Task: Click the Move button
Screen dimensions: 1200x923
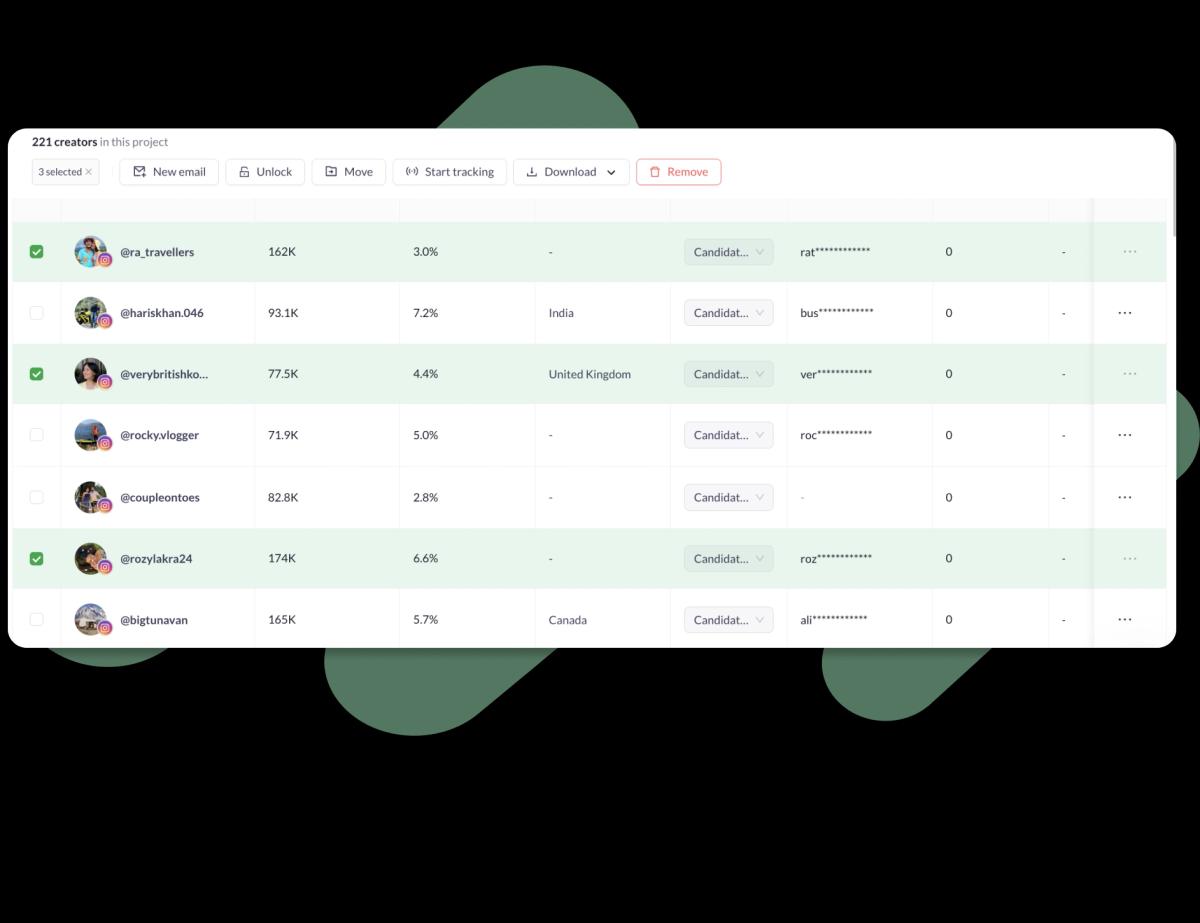Action: point(348,172)
